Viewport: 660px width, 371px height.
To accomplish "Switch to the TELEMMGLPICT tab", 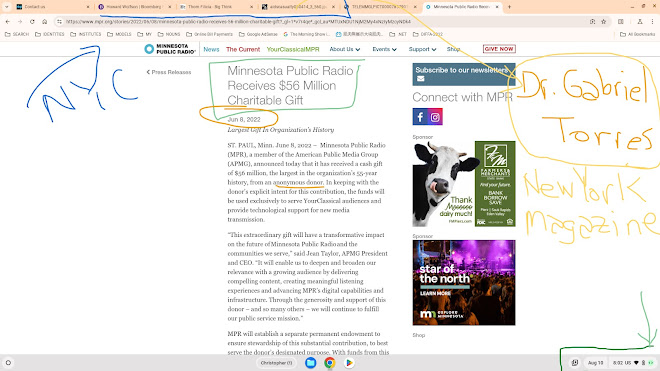I will [x=379, y=7].
